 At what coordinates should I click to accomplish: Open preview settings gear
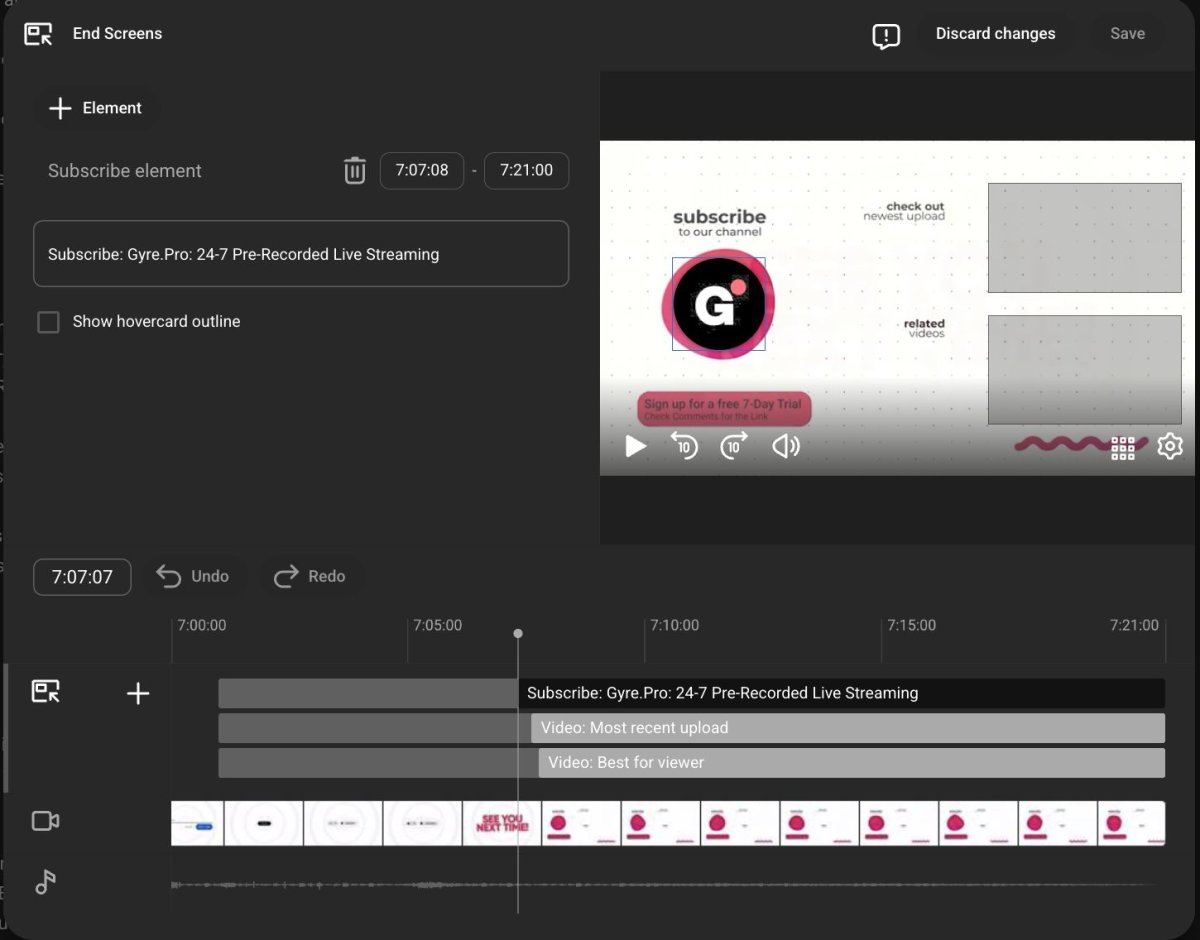click(1170, 446)
